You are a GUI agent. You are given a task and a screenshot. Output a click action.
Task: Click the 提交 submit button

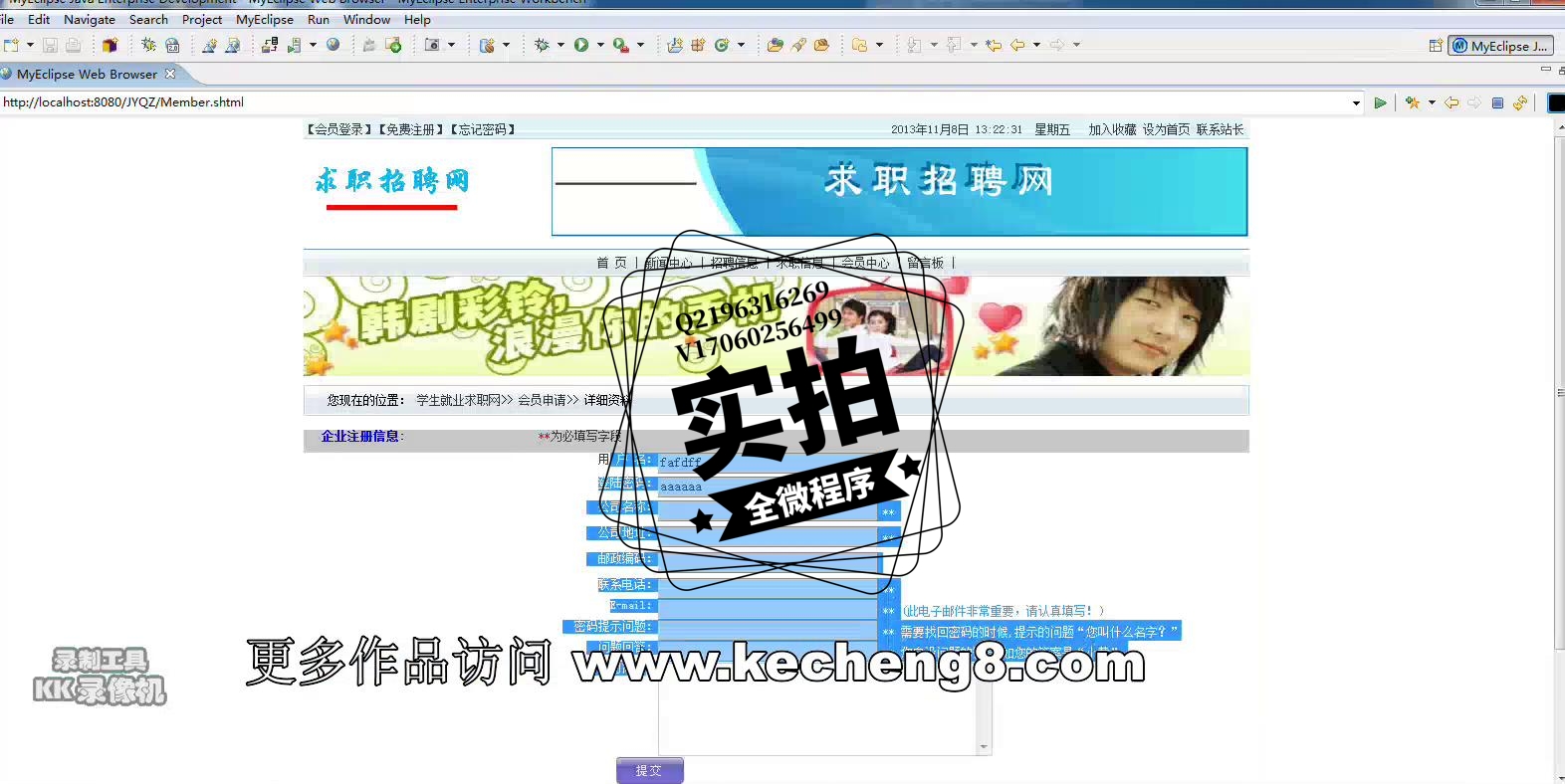click(x=649, y=770)
